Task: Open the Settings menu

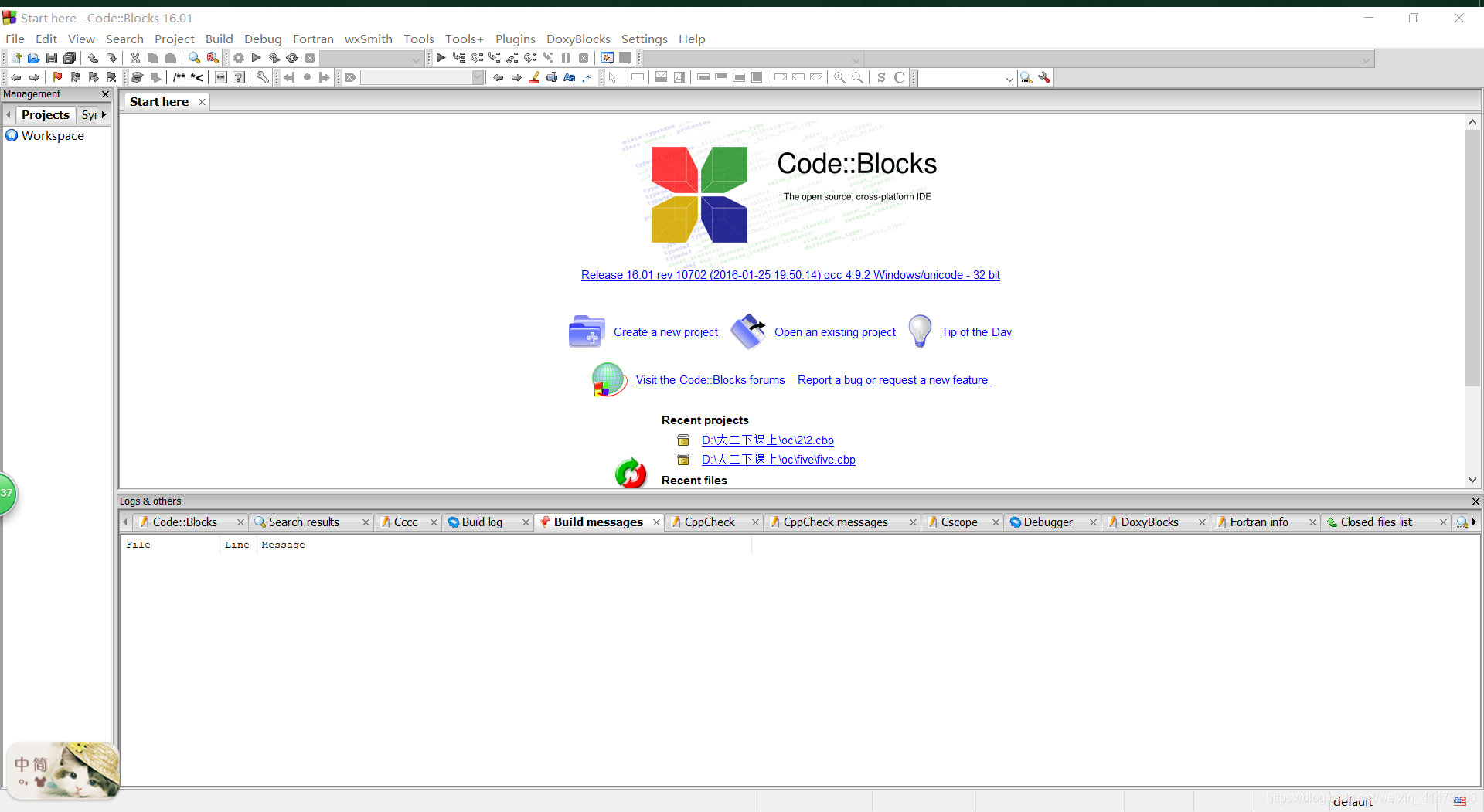Action: click(x=644, y=39)
